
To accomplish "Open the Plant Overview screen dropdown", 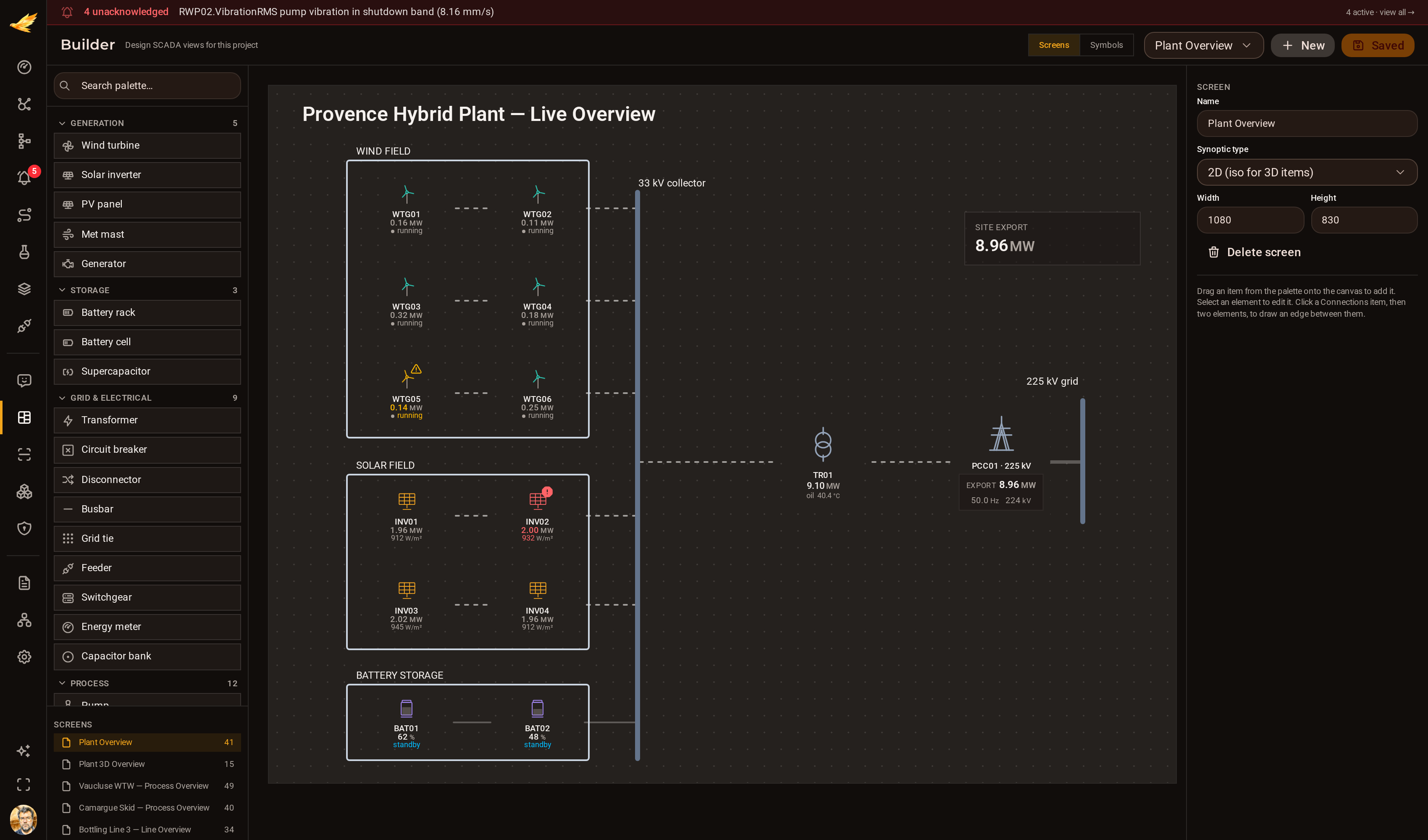I will (x=1204, y=45).
